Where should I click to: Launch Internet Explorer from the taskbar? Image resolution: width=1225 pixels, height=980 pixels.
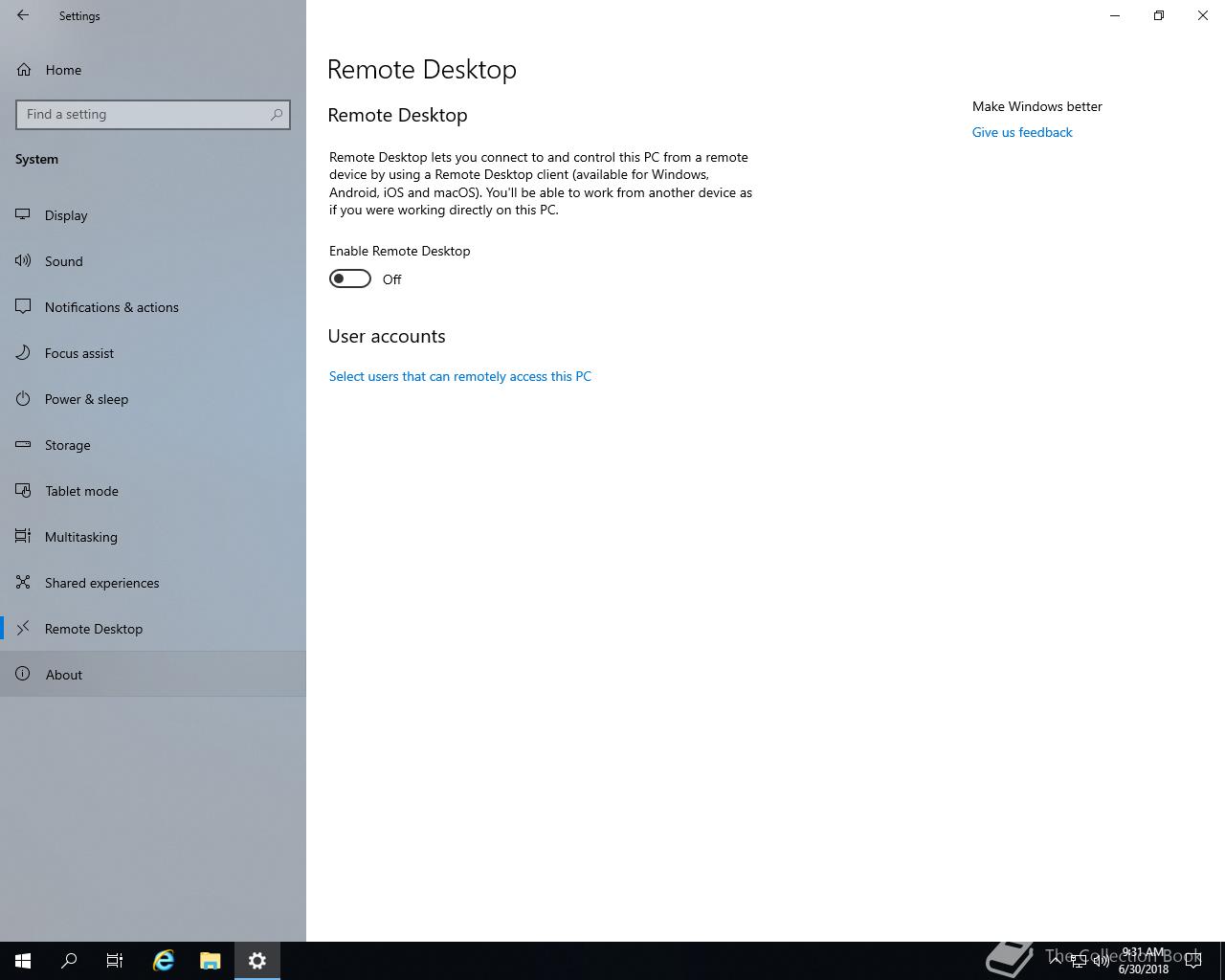click(164, 961)
